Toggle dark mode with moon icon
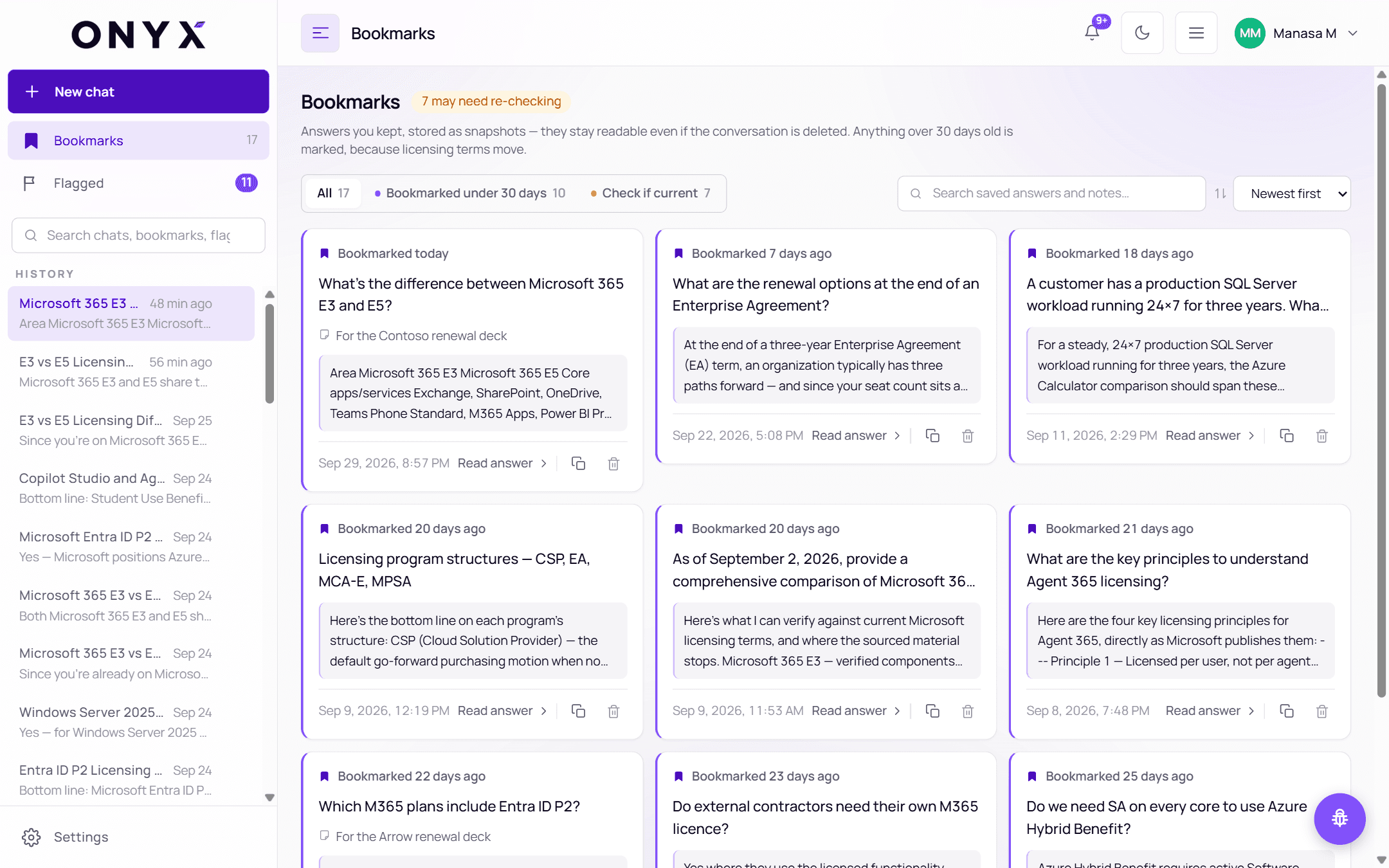This screenshot has height=868, width=1389. [1142, 33]
